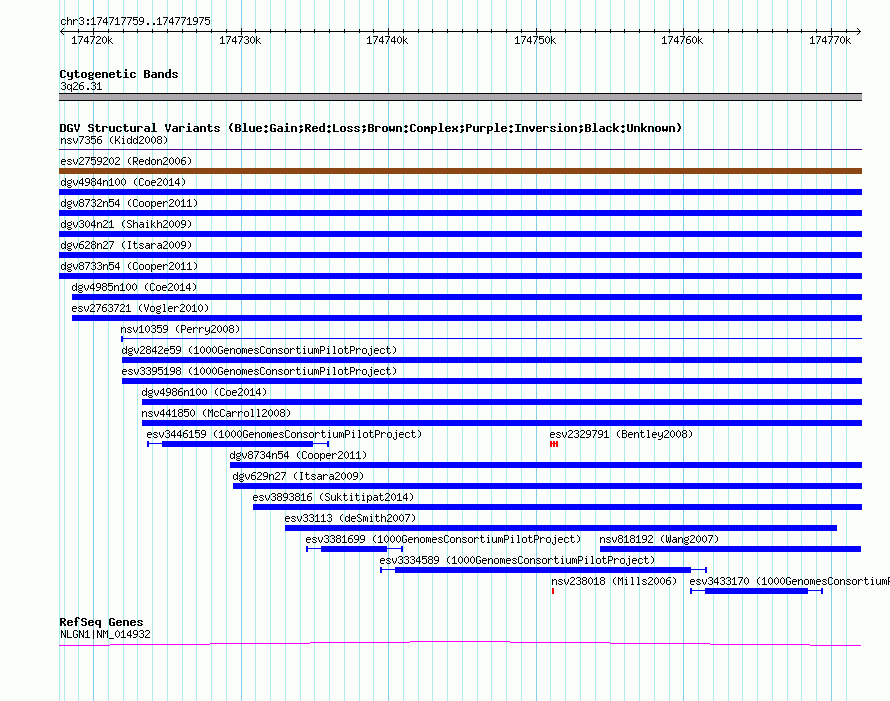Click the magenta NLGN1 gene line
The image size is (890, 701).
[460, 643]
